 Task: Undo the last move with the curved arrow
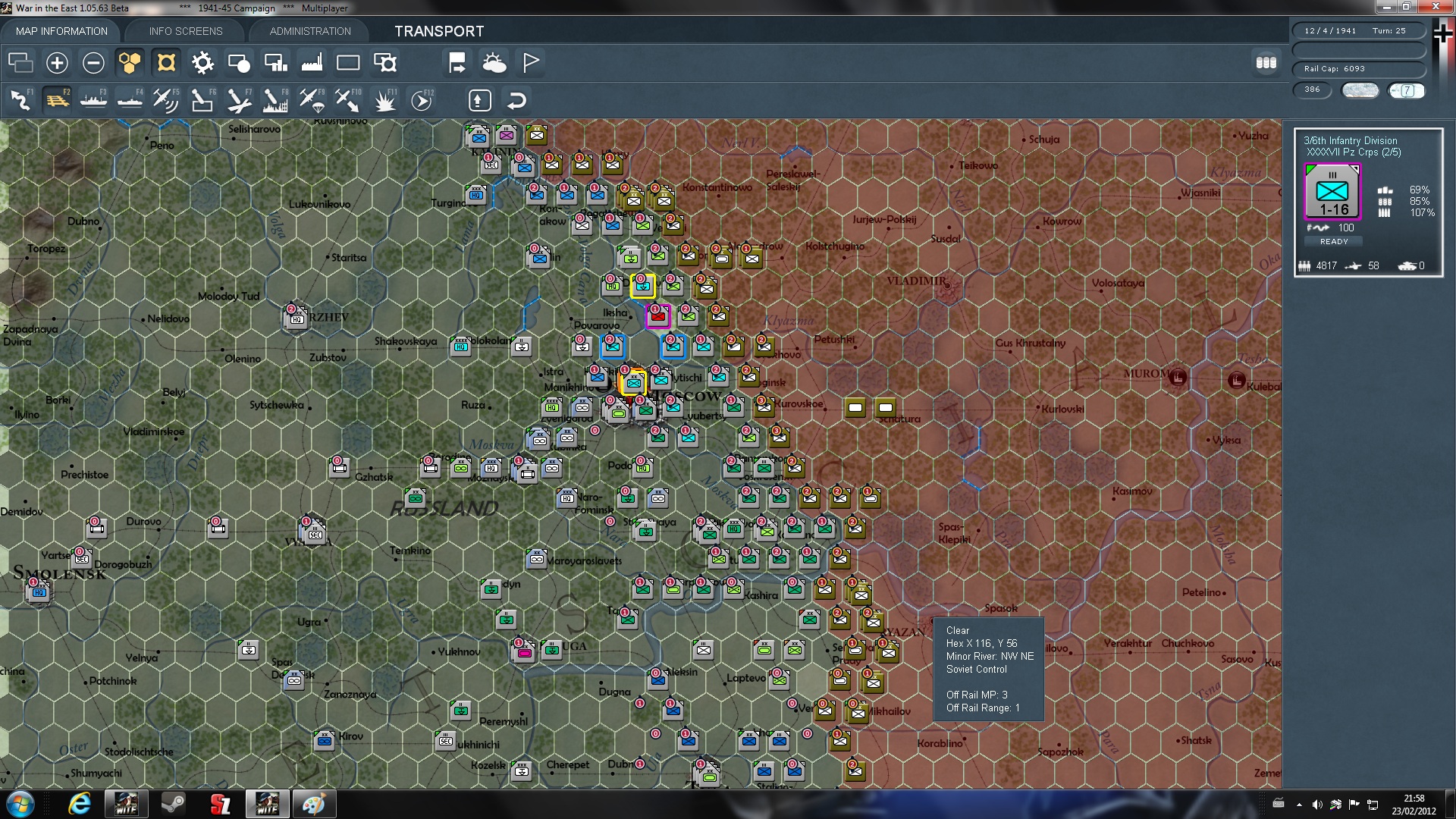pyautogui.click(x=516, y=100)
